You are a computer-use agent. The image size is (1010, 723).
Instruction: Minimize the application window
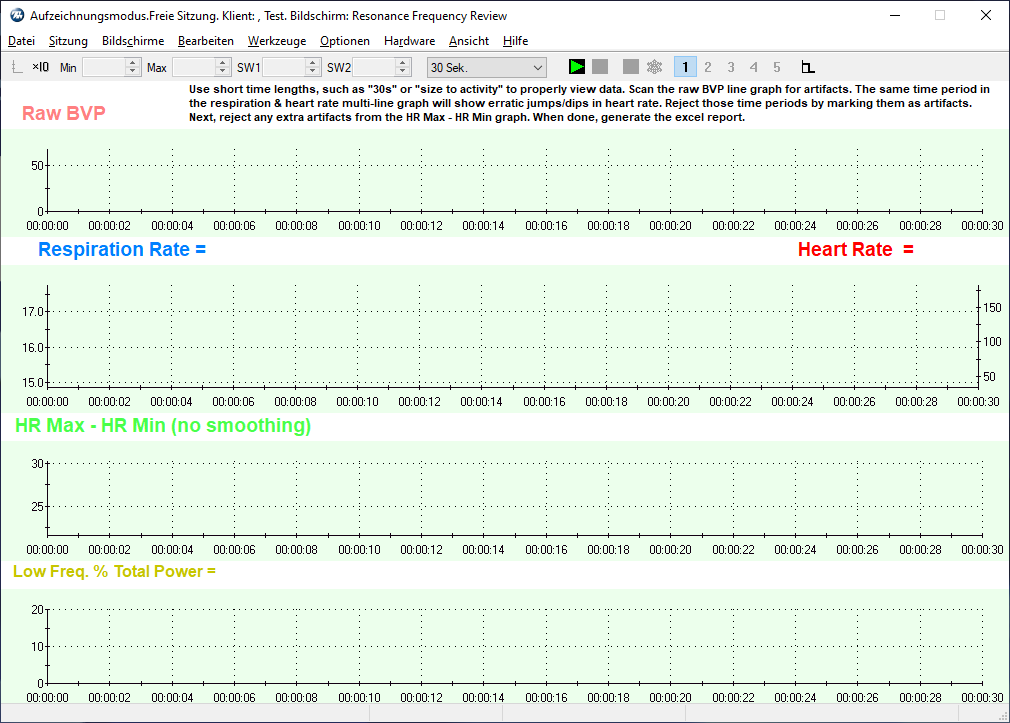tap(895, 15)
